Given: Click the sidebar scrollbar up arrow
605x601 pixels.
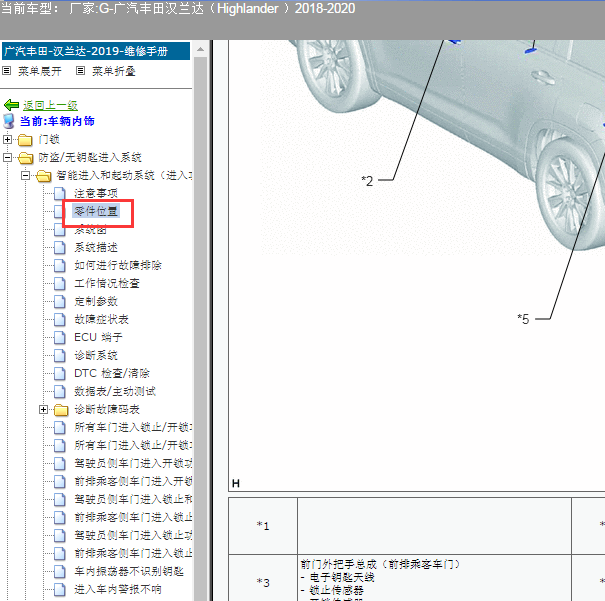Looking at the screenshot, I should pyautogui.click(x=201, y=49).
